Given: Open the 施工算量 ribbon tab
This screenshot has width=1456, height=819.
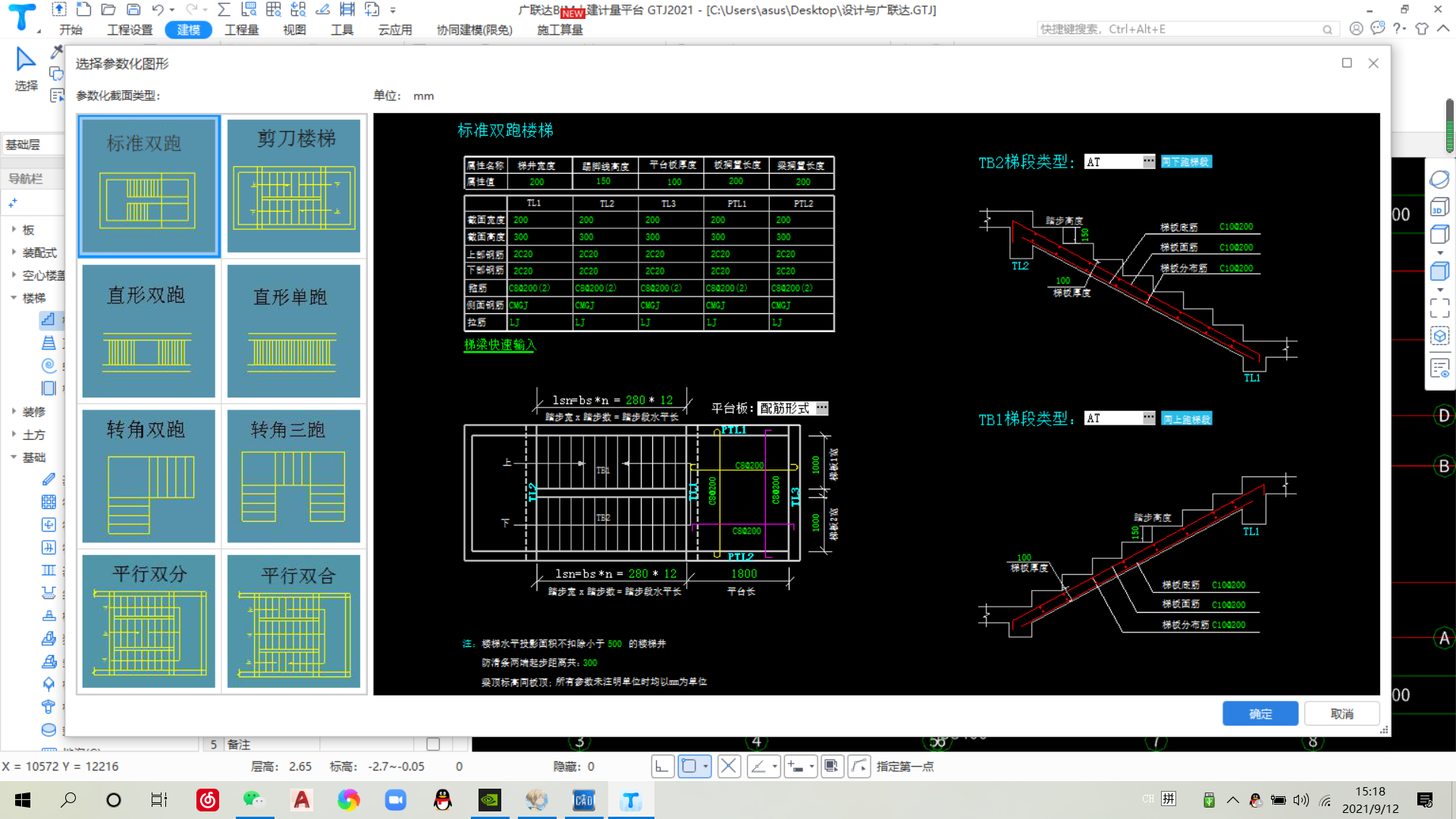Looking at the screenshot, I should 560,30.
